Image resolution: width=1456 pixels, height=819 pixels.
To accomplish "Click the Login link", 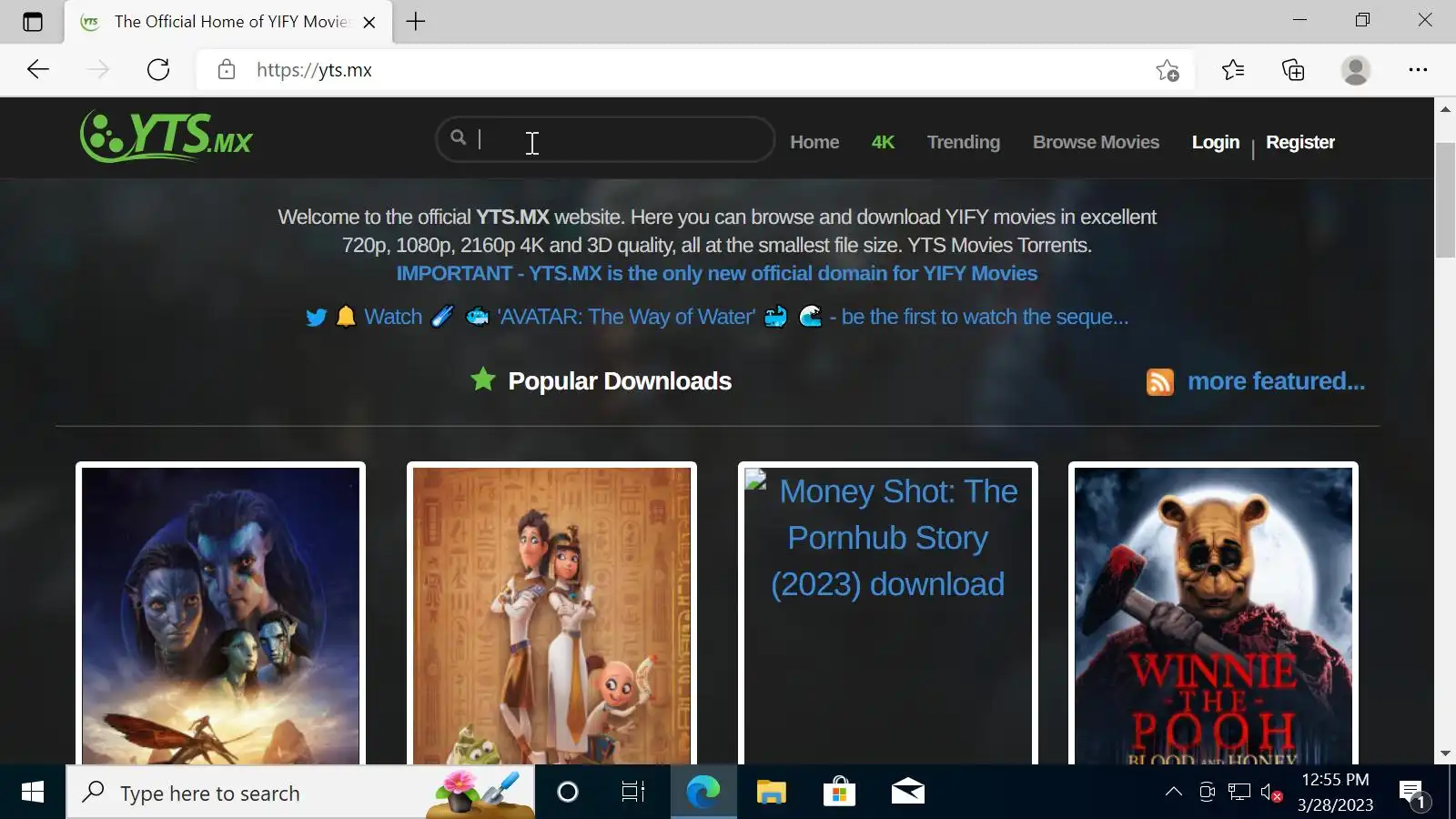I will coord(1216,143).
